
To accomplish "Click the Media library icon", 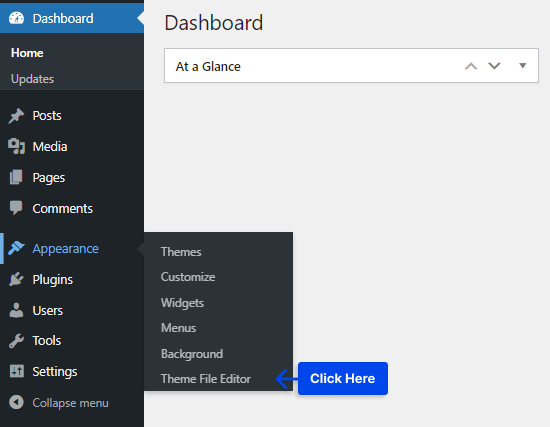I will (16, 146).
